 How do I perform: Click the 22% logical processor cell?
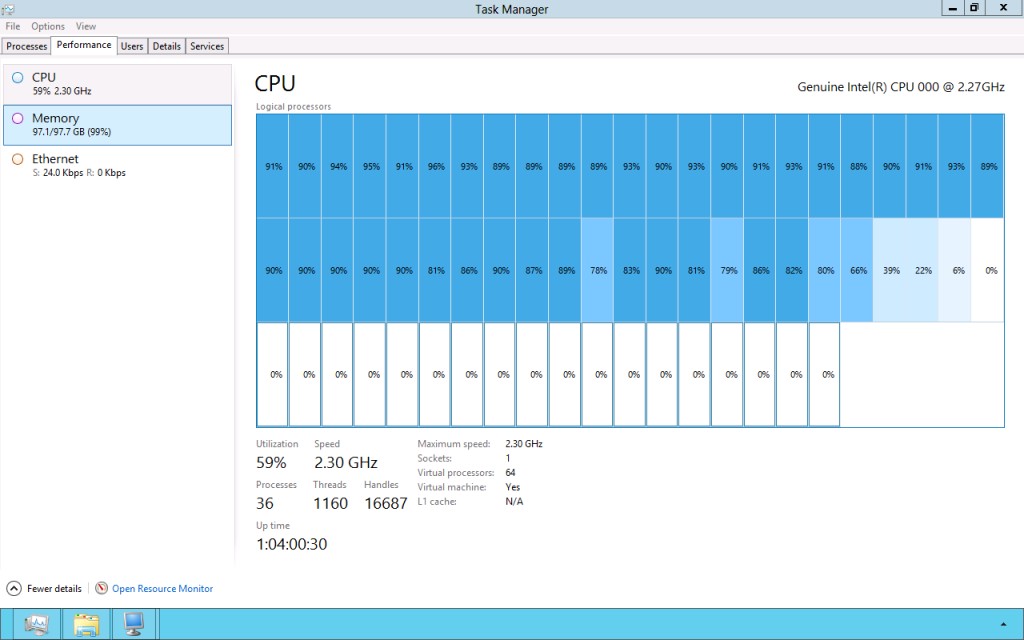[922, 270]
